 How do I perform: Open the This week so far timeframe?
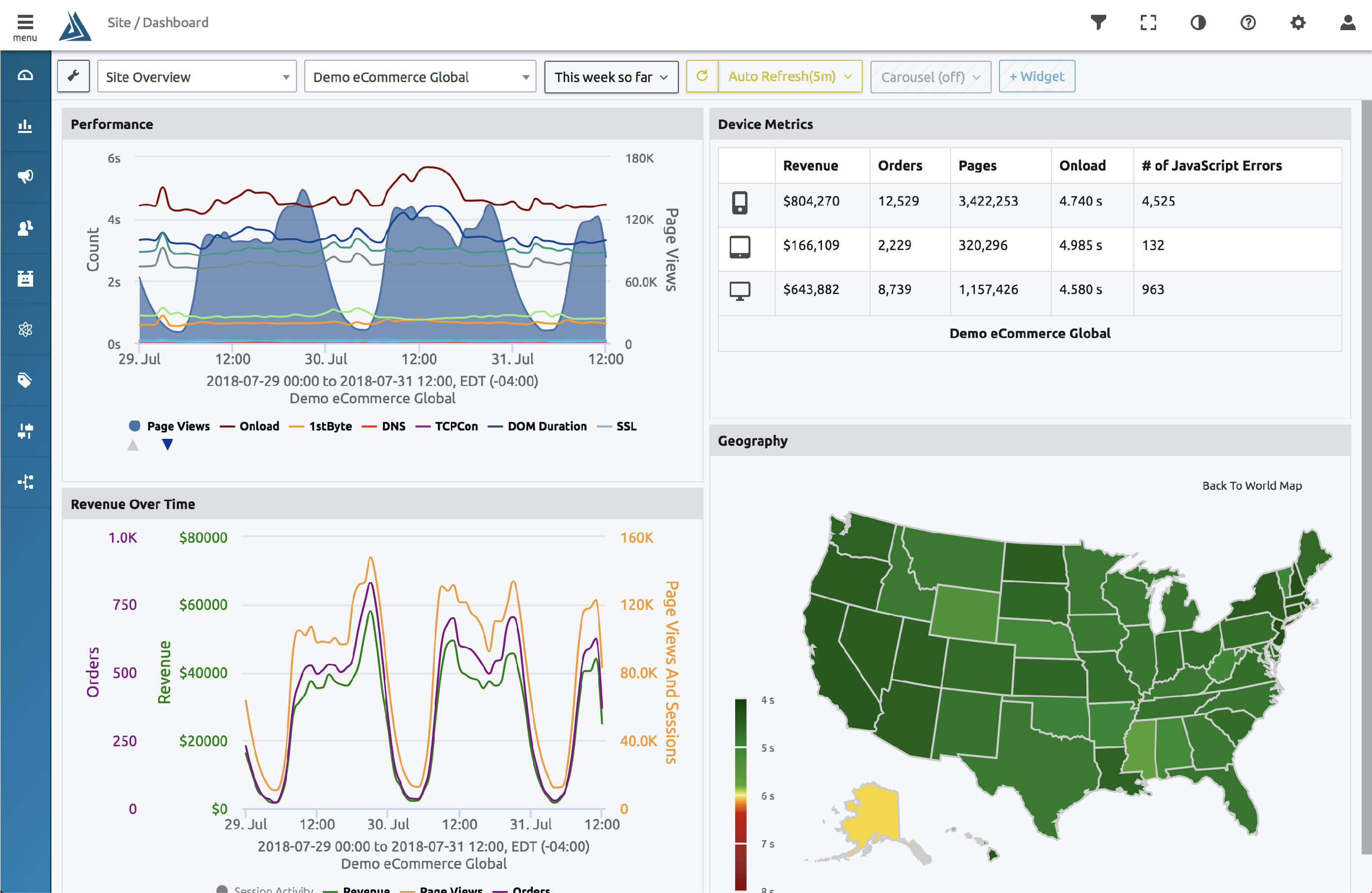pyautogui.click(x=611, y=77)
